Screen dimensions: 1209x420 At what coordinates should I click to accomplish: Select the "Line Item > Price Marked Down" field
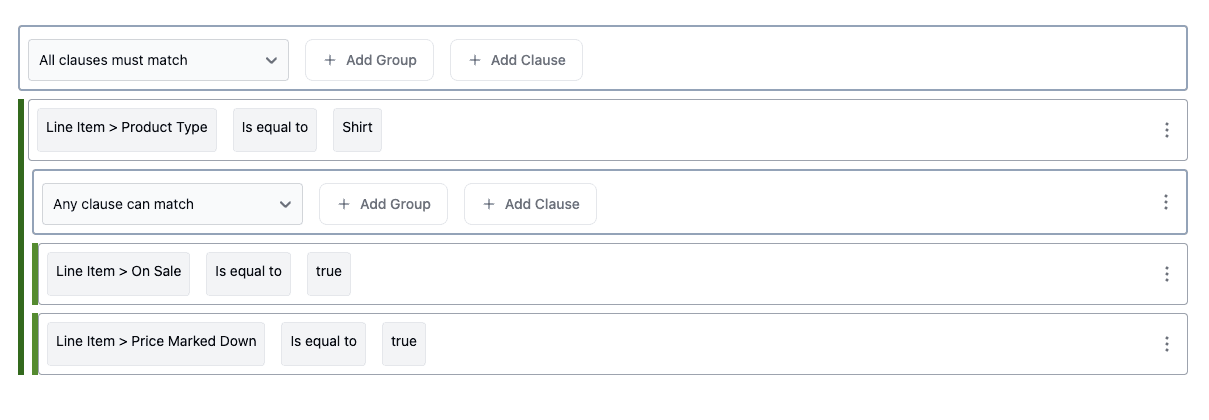tap(156, 342)
